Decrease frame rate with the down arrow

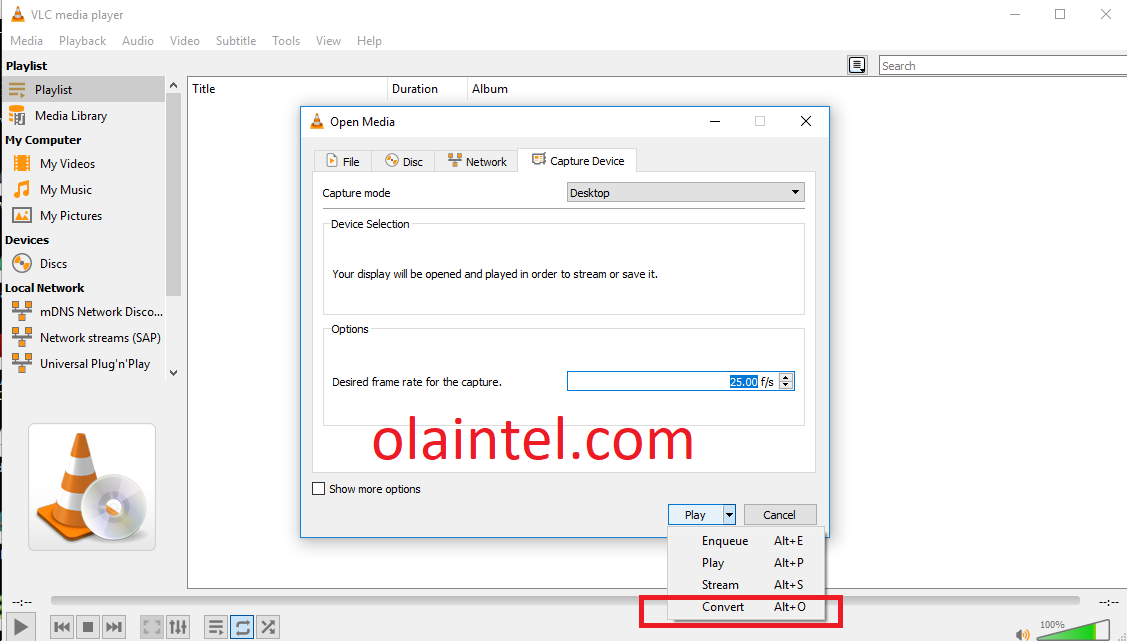(786, 386)
